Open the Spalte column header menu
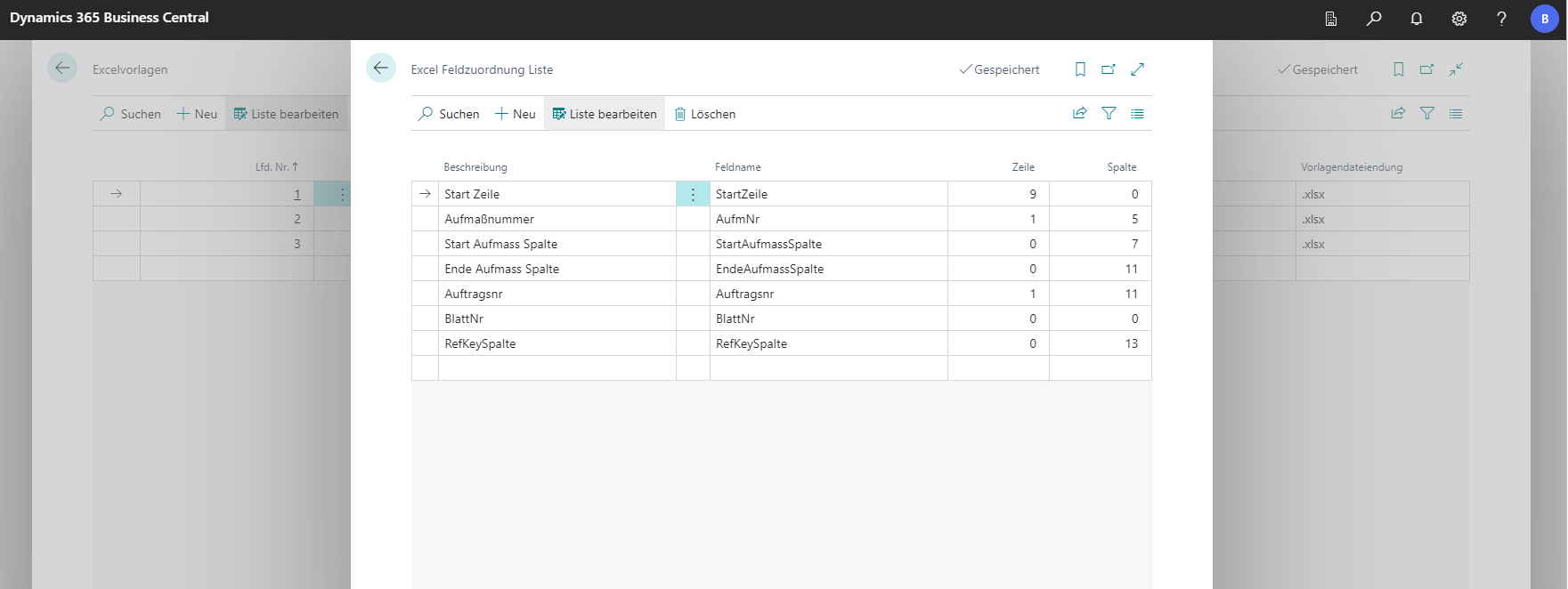The image size is (1568, 589). pyautogui.click(x=1121, y=167)
